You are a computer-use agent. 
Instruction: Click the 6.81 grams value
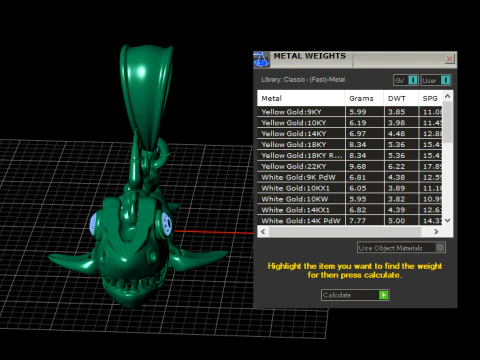pos(358,177)
